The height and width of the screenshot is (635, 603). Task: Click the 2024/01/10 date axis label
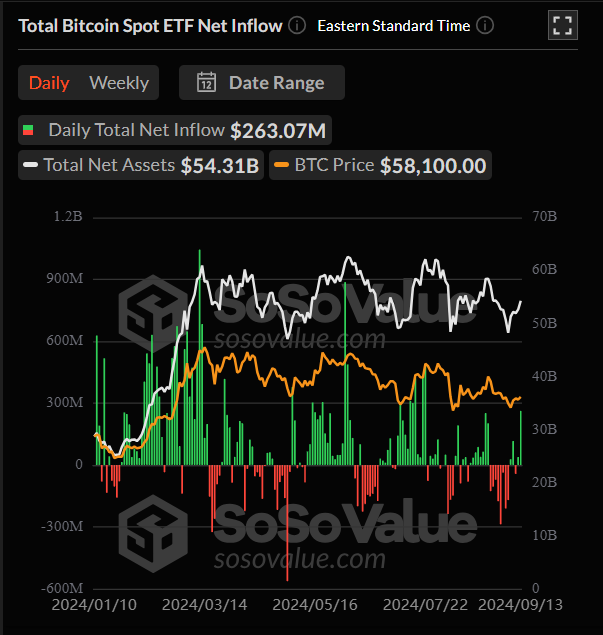[x=94, y=605]
